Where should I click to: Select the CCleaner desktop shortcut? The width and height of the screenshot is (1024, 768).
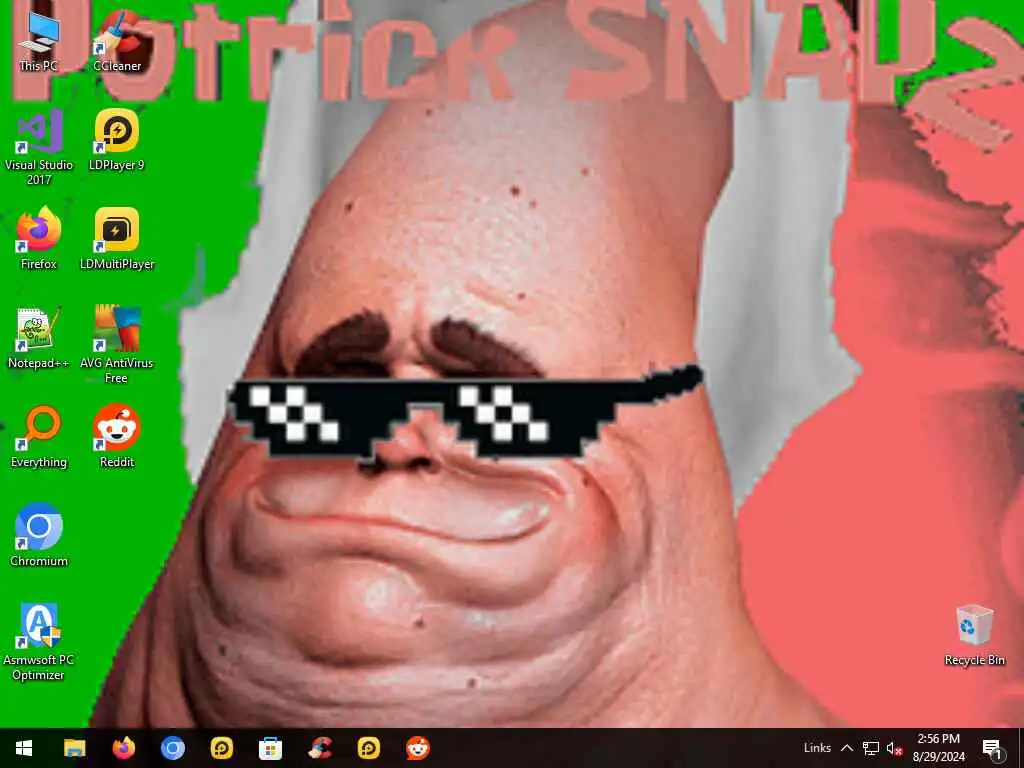coord(117,40)
